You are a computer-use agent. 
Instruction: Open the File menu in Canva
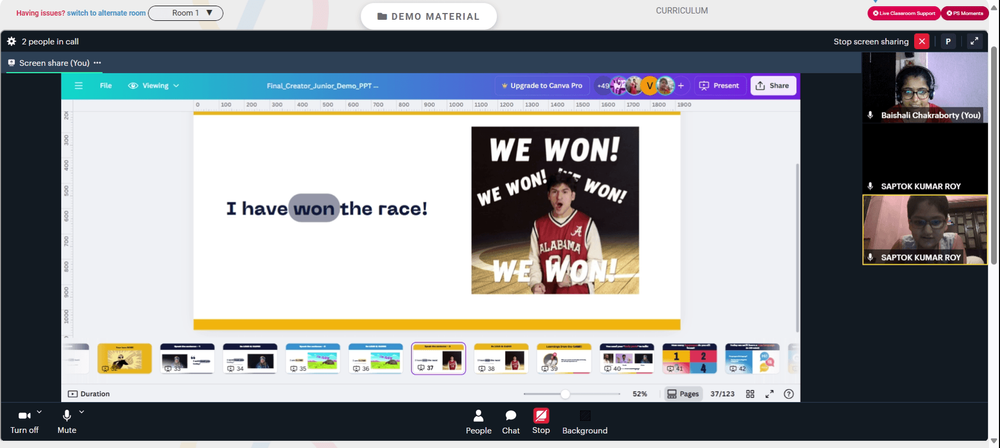coord(105,86)
